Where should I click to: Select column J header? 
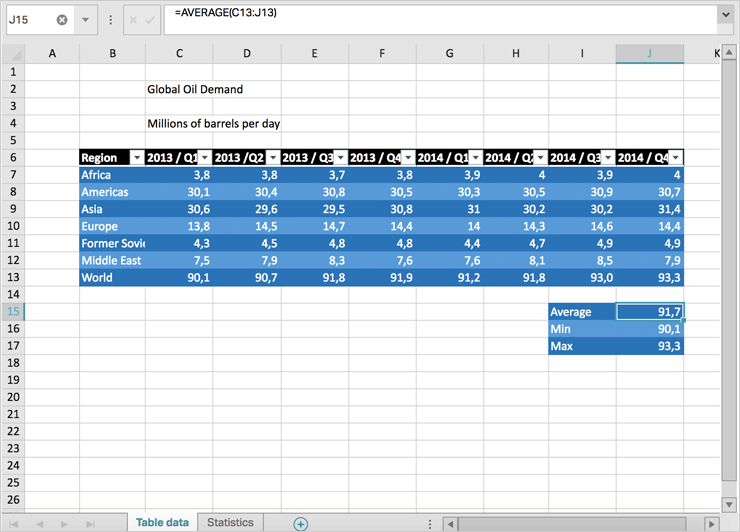point(650,53)
